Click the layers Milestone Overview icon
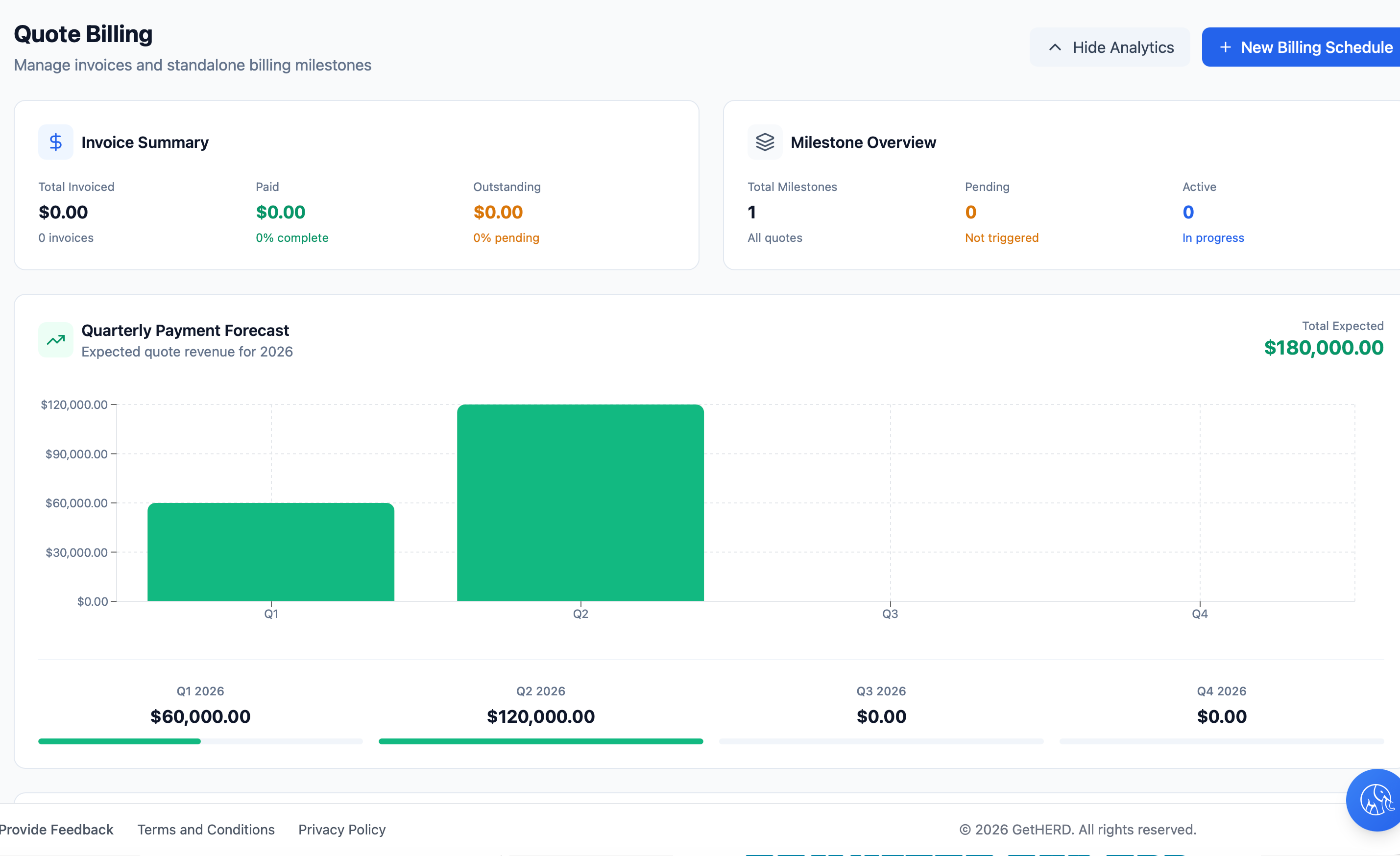This screenshot has height=856, width=1400. [765, 142]
